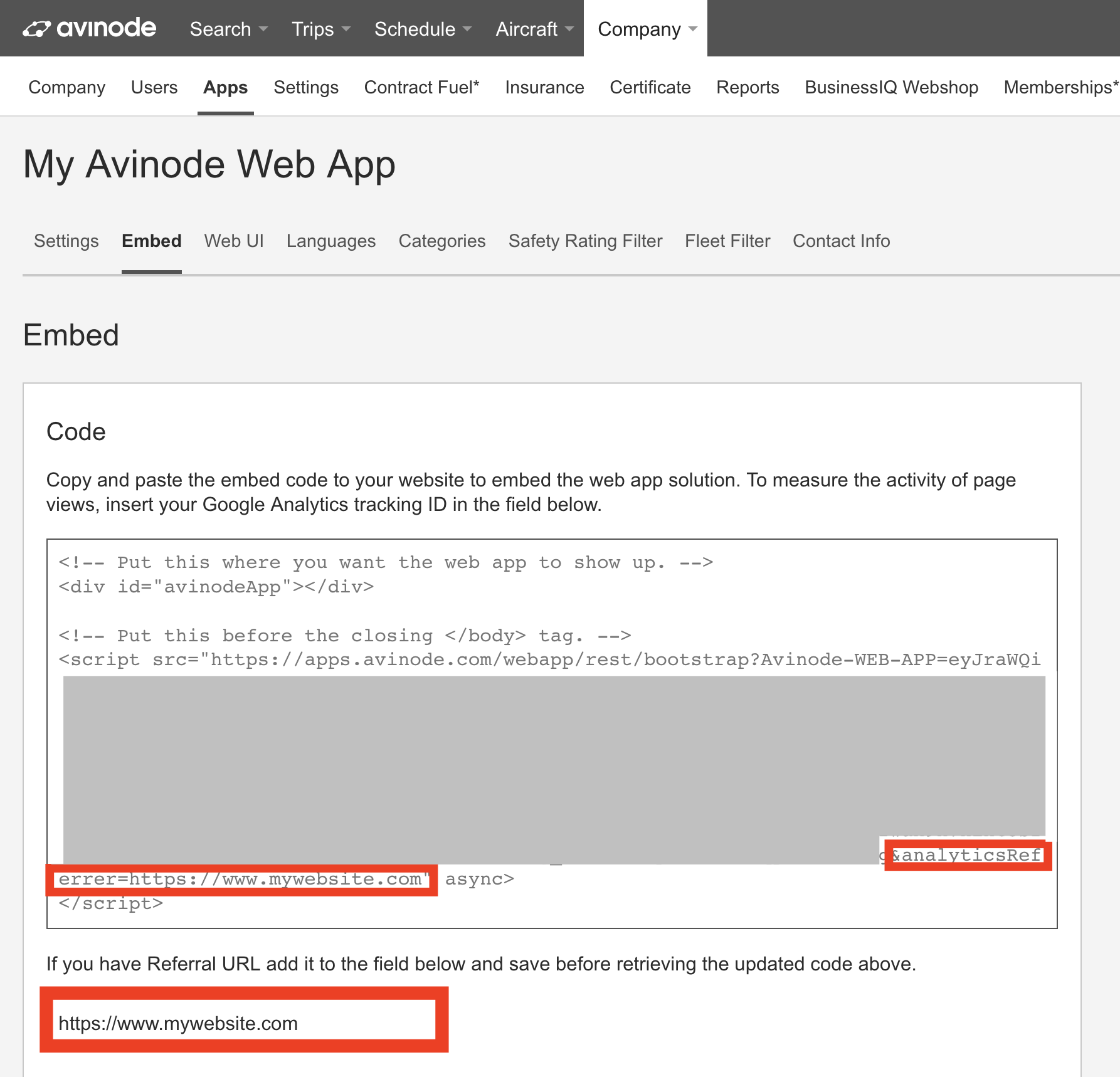Click the Avinode logo
1120x1077 pixels.
(89, 28)
